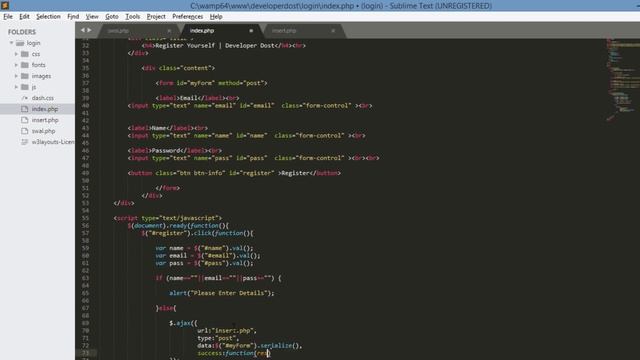Image resolution: width=640 pixels, height=360 pixels.
Task: Click the script type="text/javascript" line
Action: click(x=168, y=218)
